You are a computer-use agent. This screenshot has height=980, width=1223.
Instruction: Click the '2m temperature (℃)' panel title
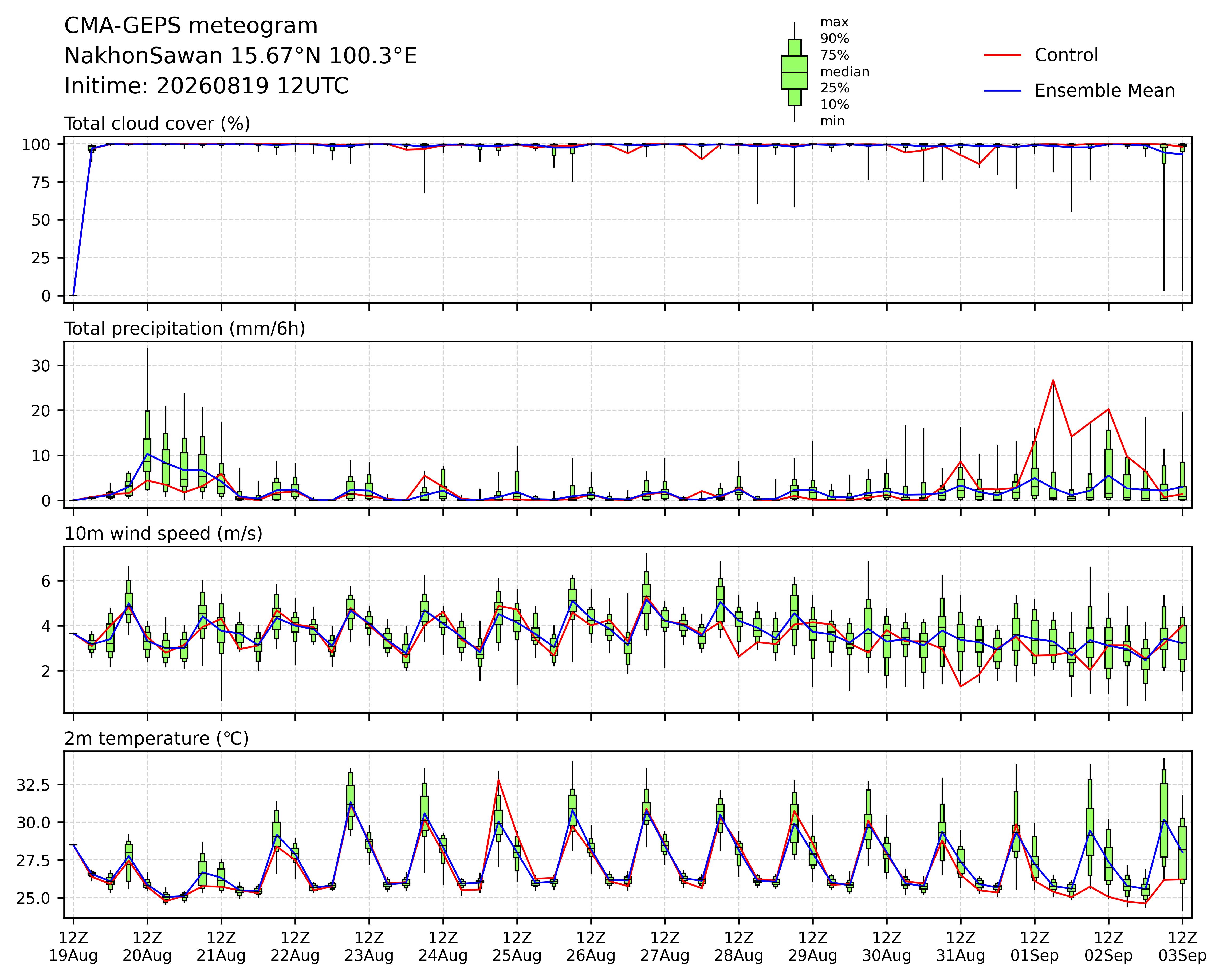(x=156, y=739)
